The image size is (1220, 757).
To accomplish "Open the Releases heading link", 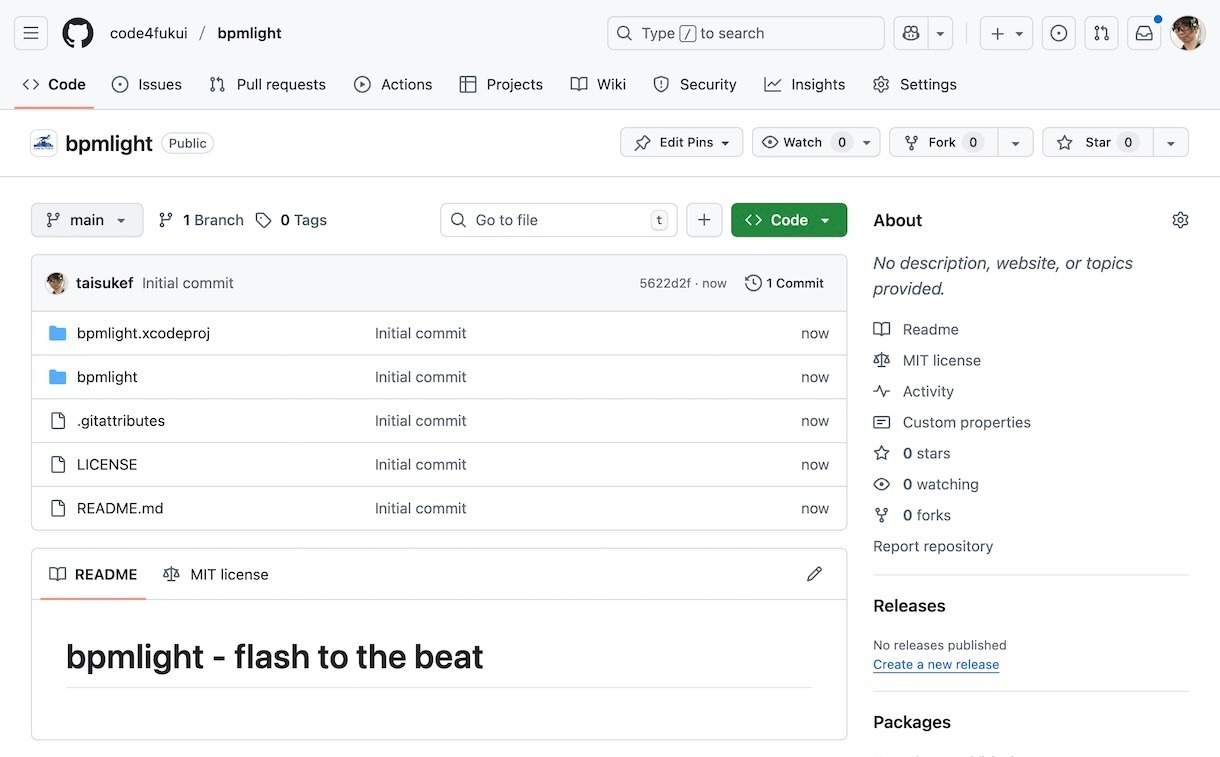I will tap(909, 606).
